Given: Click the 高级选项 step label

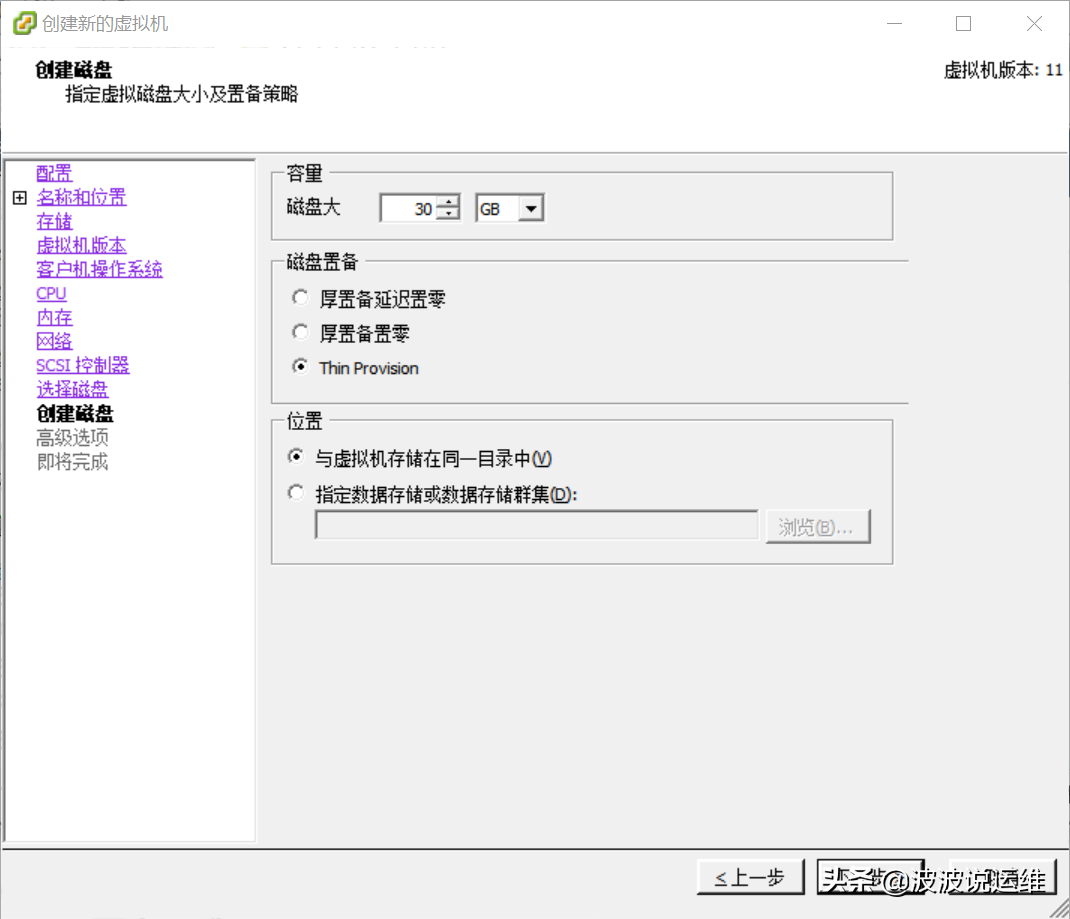Looking at the screenshot, I should pyautogui.click(x=72, y=437).
